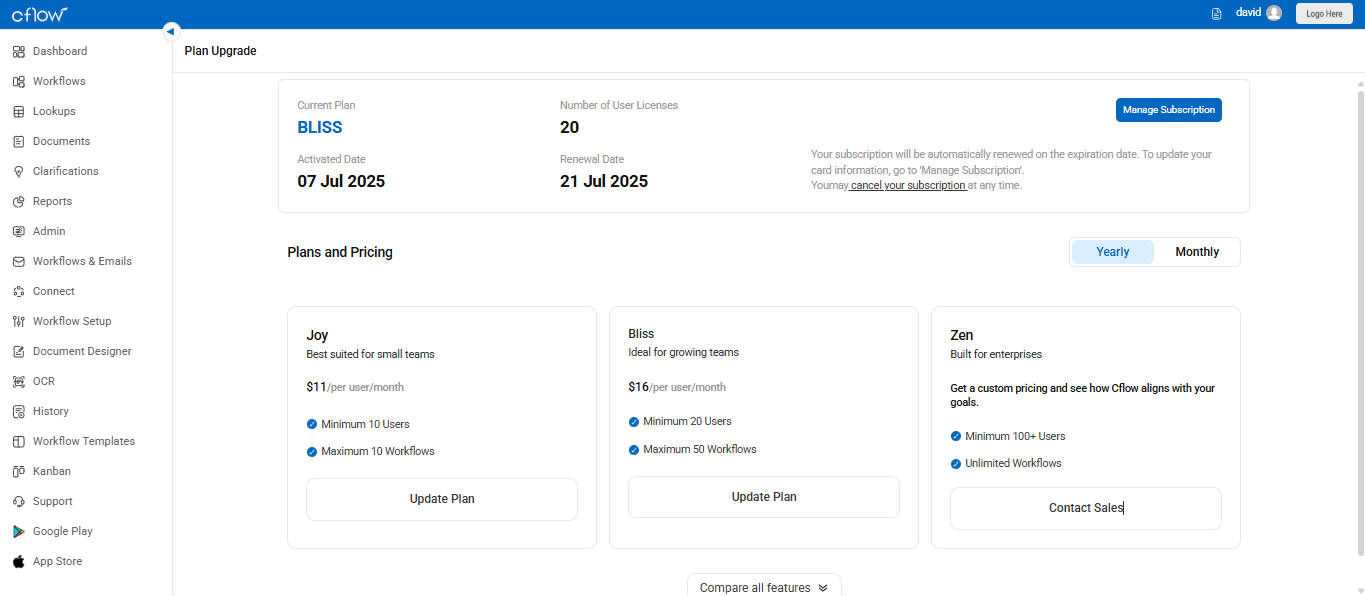Image resolution: width=1365 pixels, height=596 pixels.
Task: Click the Support headset icon
Action: (18, 501)
